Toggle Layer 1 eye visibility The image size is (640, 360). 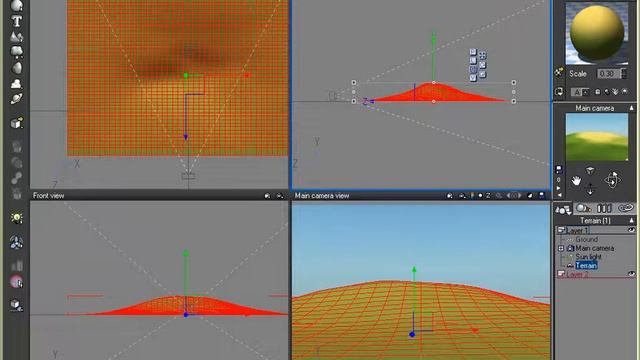click(631, 230)
